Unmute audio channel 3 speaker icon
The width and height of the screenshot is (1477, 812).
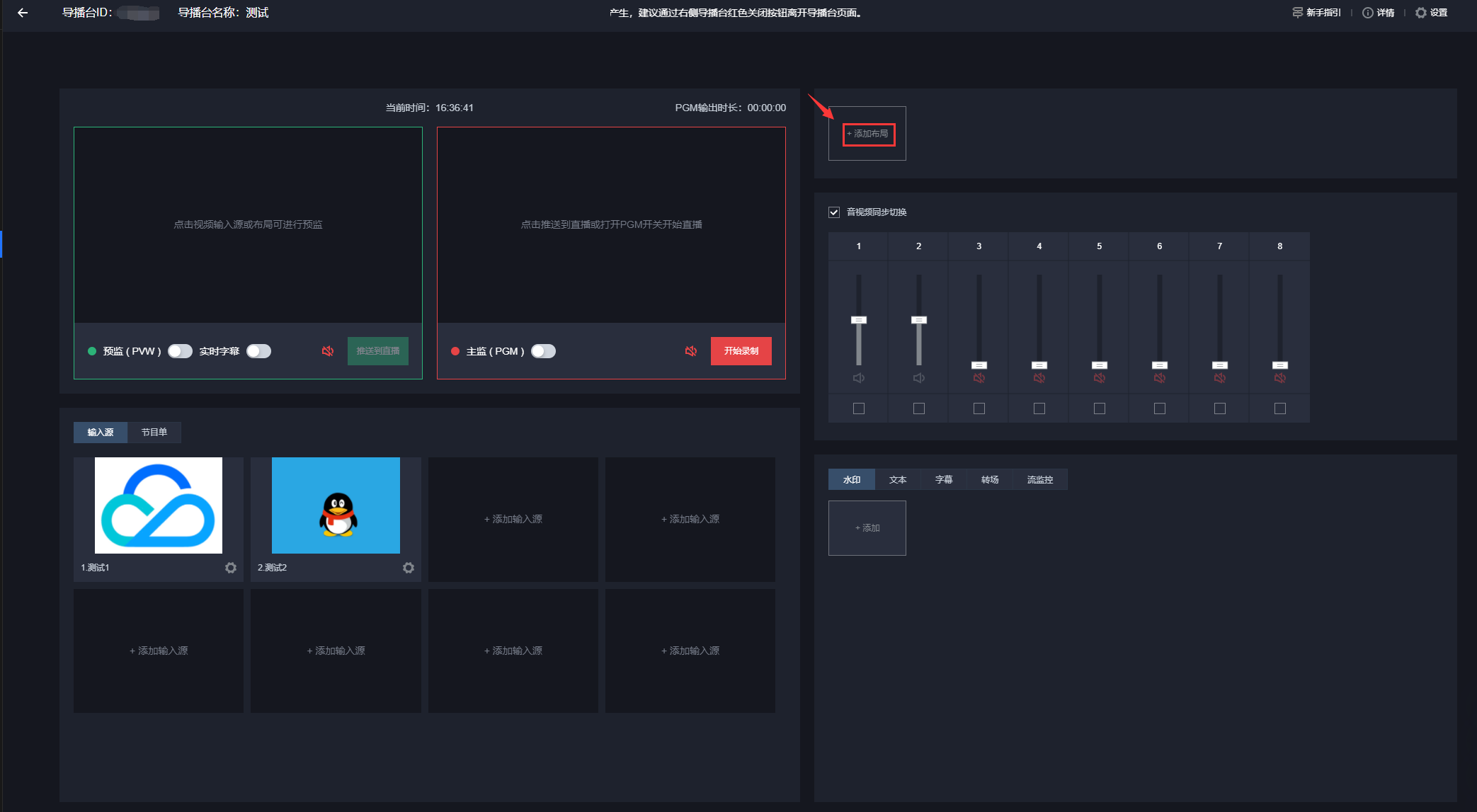tap(979, 378)
